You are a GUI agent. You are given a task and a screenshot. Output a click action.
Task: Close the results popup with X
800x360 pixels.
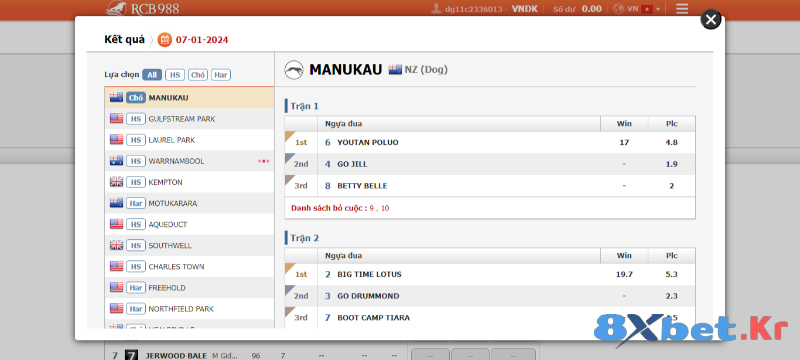(711, 20)
